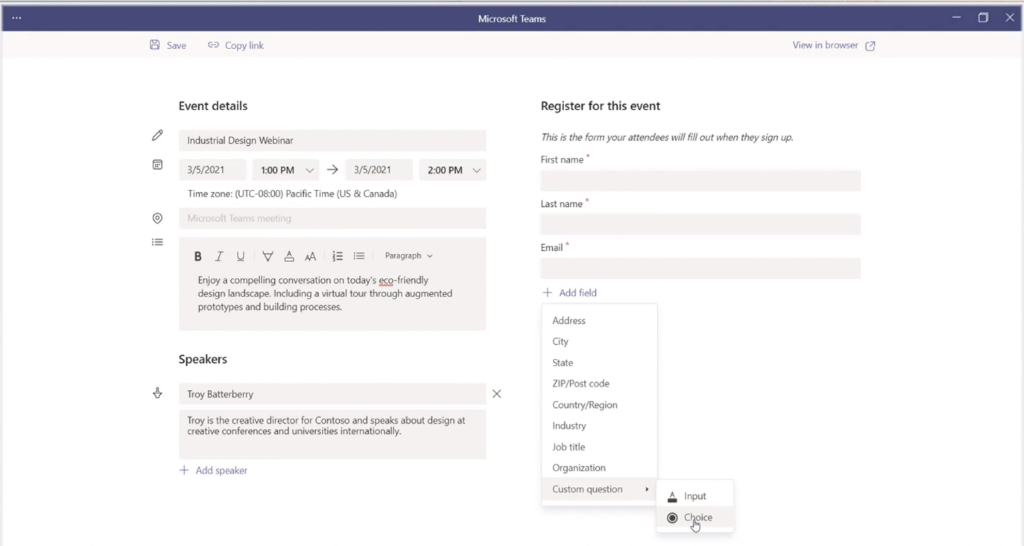Open View in browser external icon

(870, 46)
